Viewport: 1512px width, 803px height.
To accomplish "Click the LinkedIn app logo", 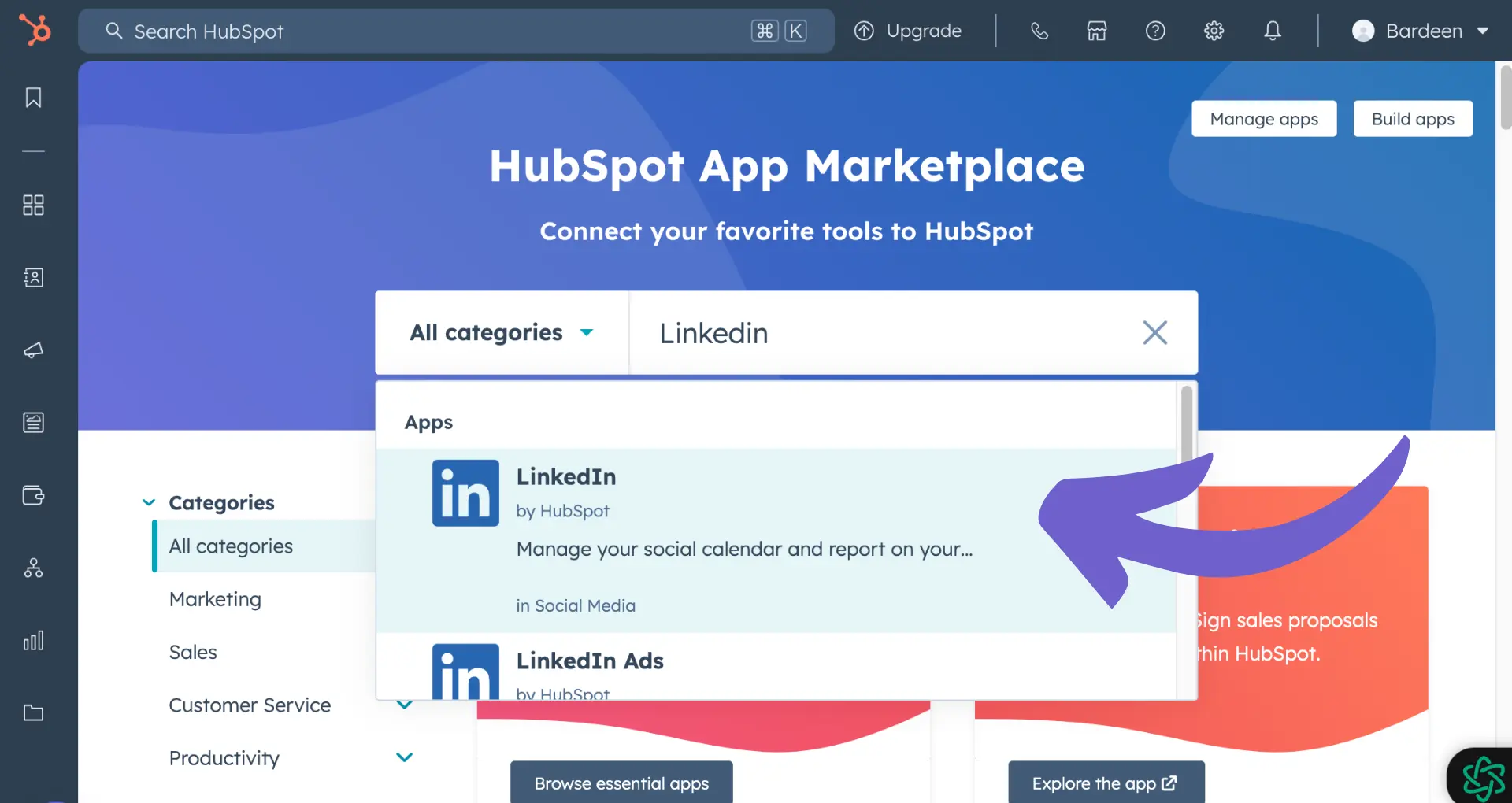I will click(x=465, y=493).
